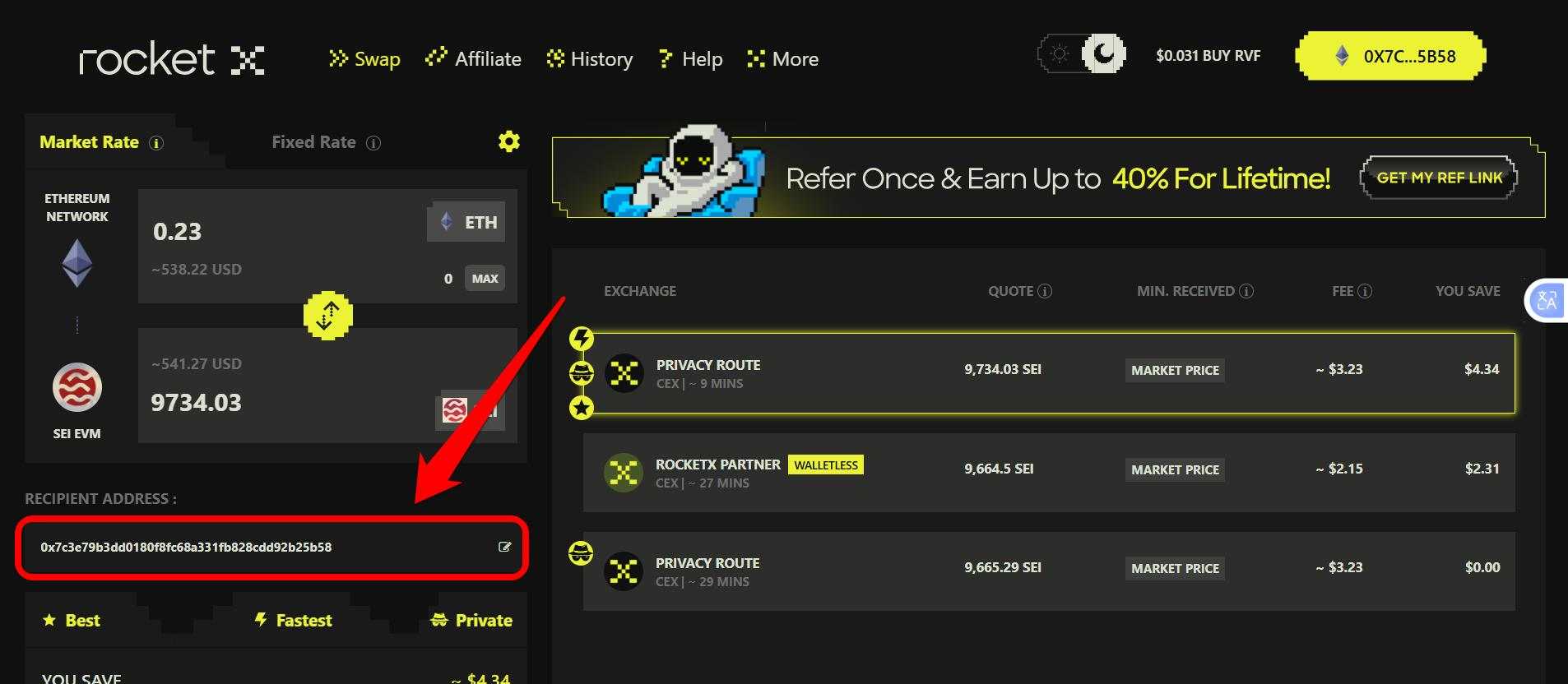
Task: Click Fixed Rate info icon
Action: click(x=373, y=143)
